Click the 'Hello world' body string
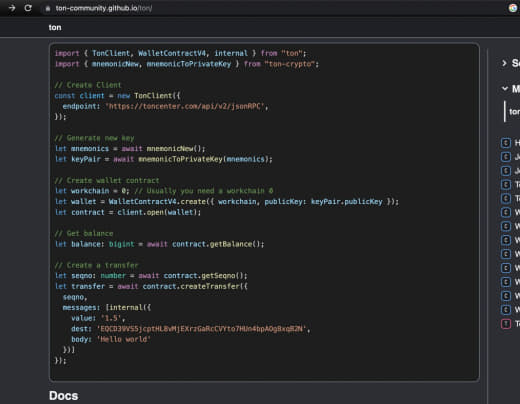This screenshot has height=404, width=520. (x=124, y=339)
